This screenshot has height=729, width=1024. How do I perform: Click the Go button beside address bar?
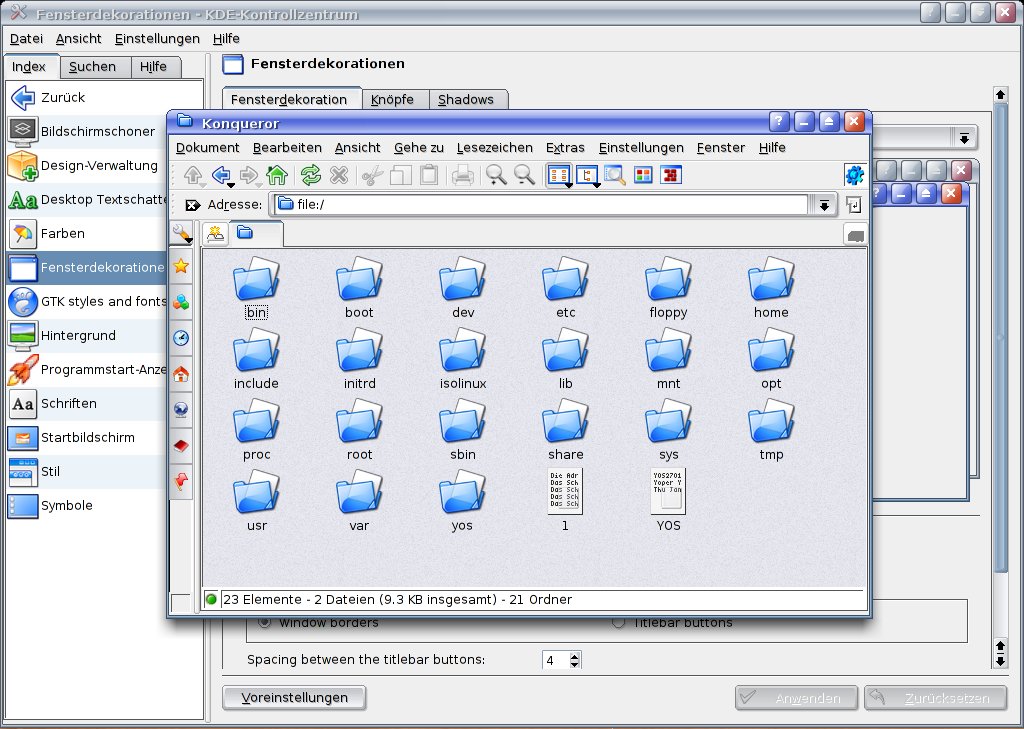(x=854, y=204)
